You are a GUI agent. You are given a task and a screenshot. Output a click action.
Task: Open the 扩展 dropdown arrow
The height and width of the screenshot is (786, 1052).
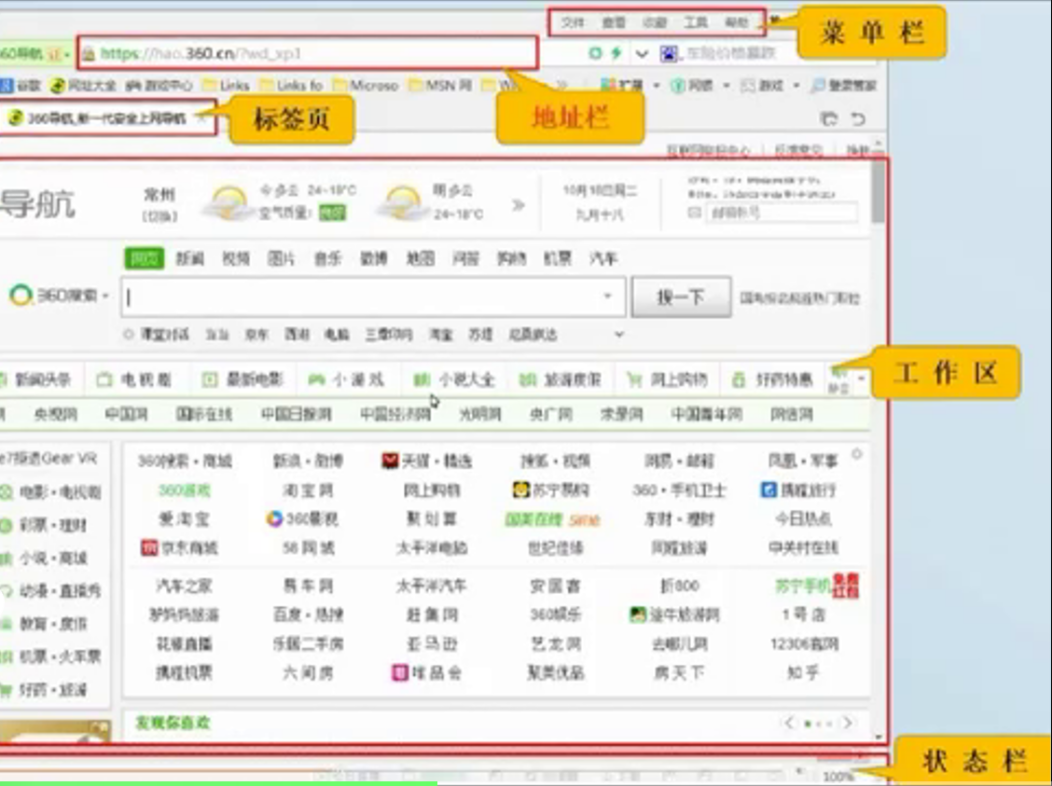[x=656, y=86]
